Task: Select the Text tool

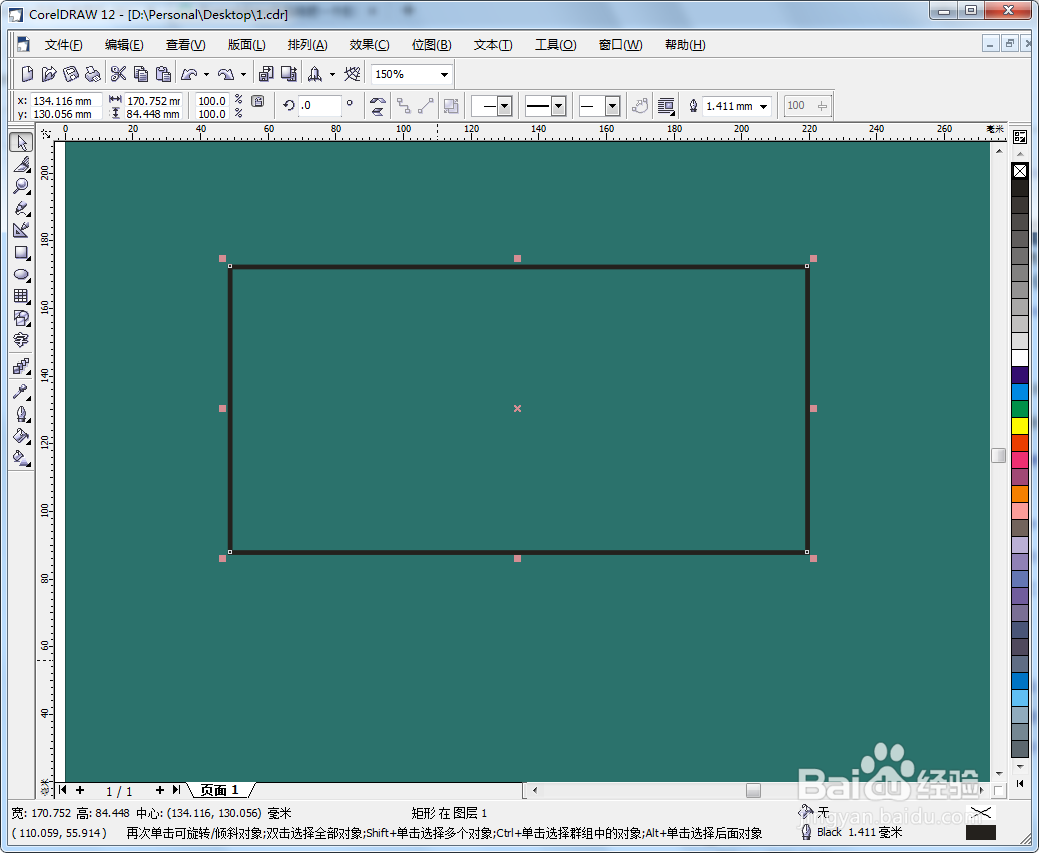Action: [x=21, y=340]
